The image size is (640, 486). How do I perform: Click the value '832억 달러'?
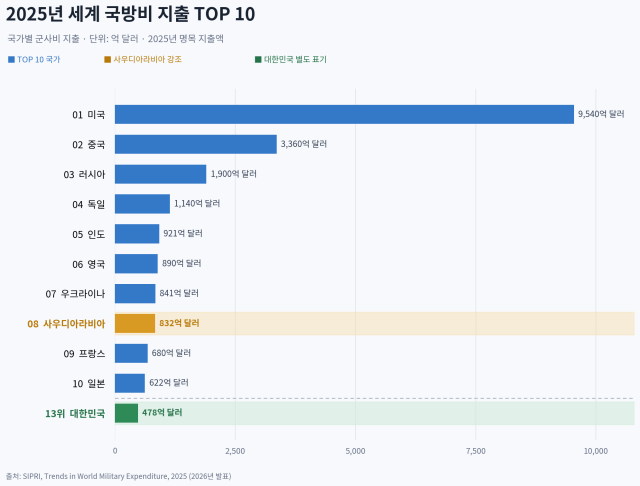click(179, 323)
